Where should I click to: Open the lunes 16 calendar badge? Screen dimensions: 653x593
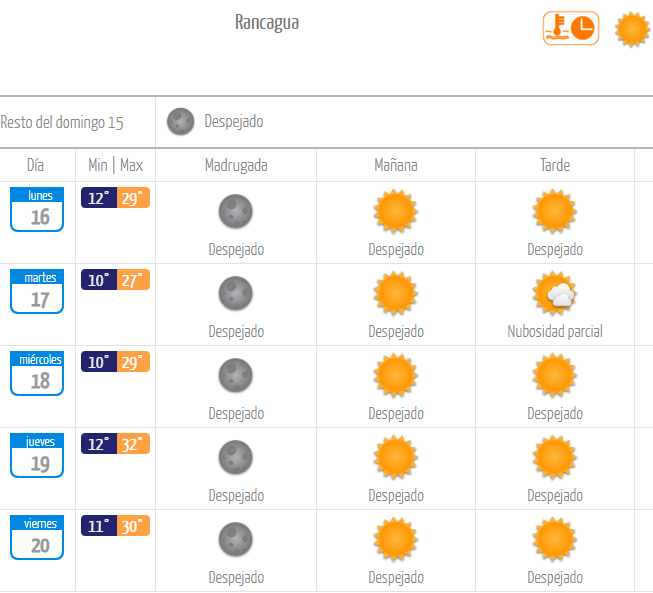(37, 209)
